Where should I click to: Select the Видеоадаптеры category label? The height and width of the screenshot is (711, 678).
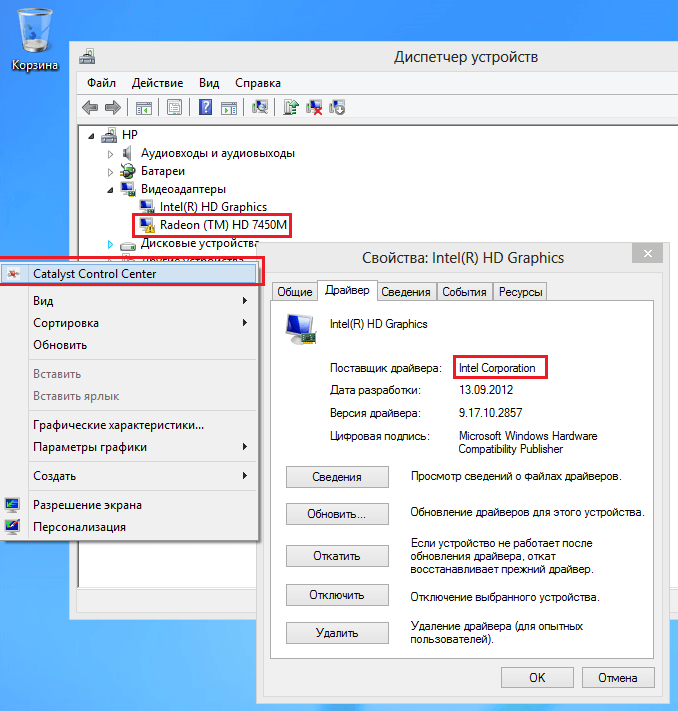pos(183,189)
